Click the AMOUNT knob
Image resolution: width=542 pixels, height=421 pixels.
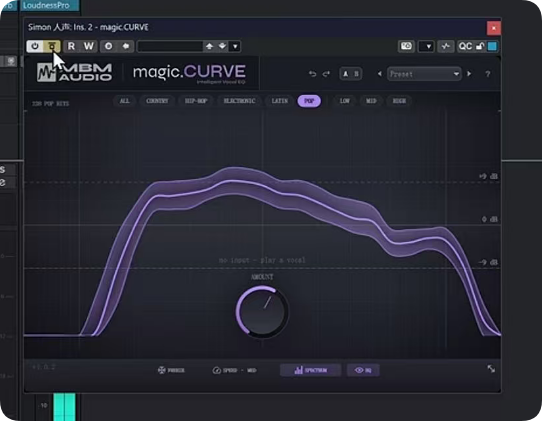[262, 311]
